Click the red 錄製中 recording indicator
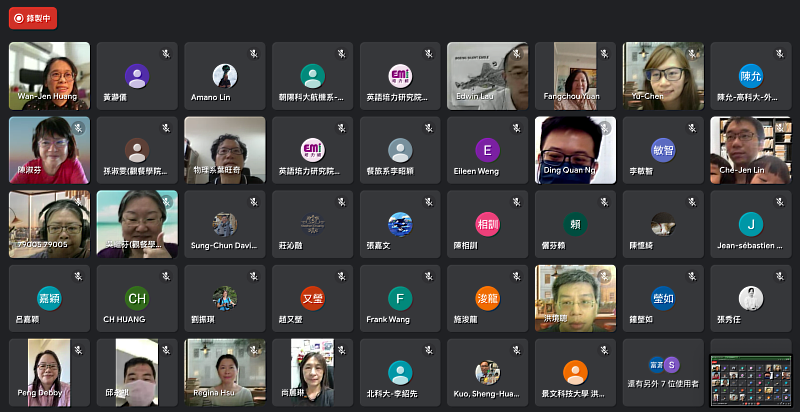This screenshot has width=800, height=412. 33,18
